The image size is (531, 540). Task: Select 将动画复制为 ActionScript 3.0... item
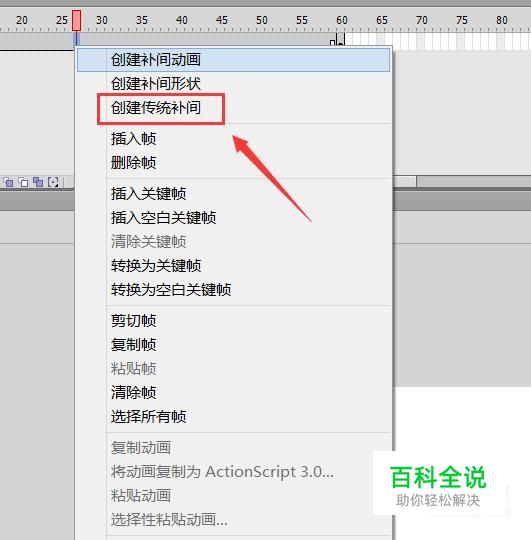[x=233, y=472]
